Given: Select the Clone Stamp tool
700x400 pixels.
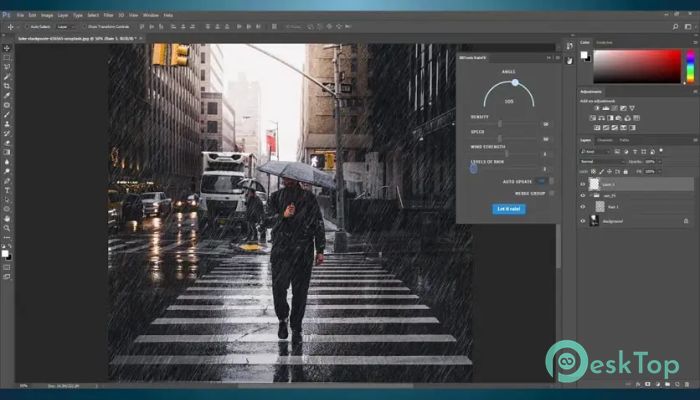Looking at the screenshot, I should pos(7,124).
